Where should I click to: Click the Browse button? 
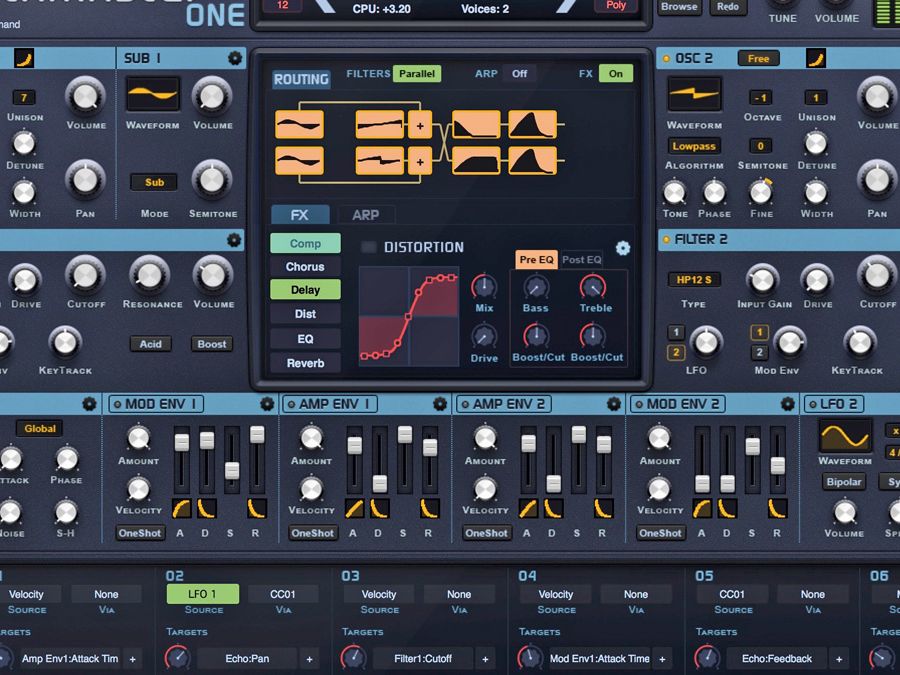pyautogui.click(x=679, y=7)
